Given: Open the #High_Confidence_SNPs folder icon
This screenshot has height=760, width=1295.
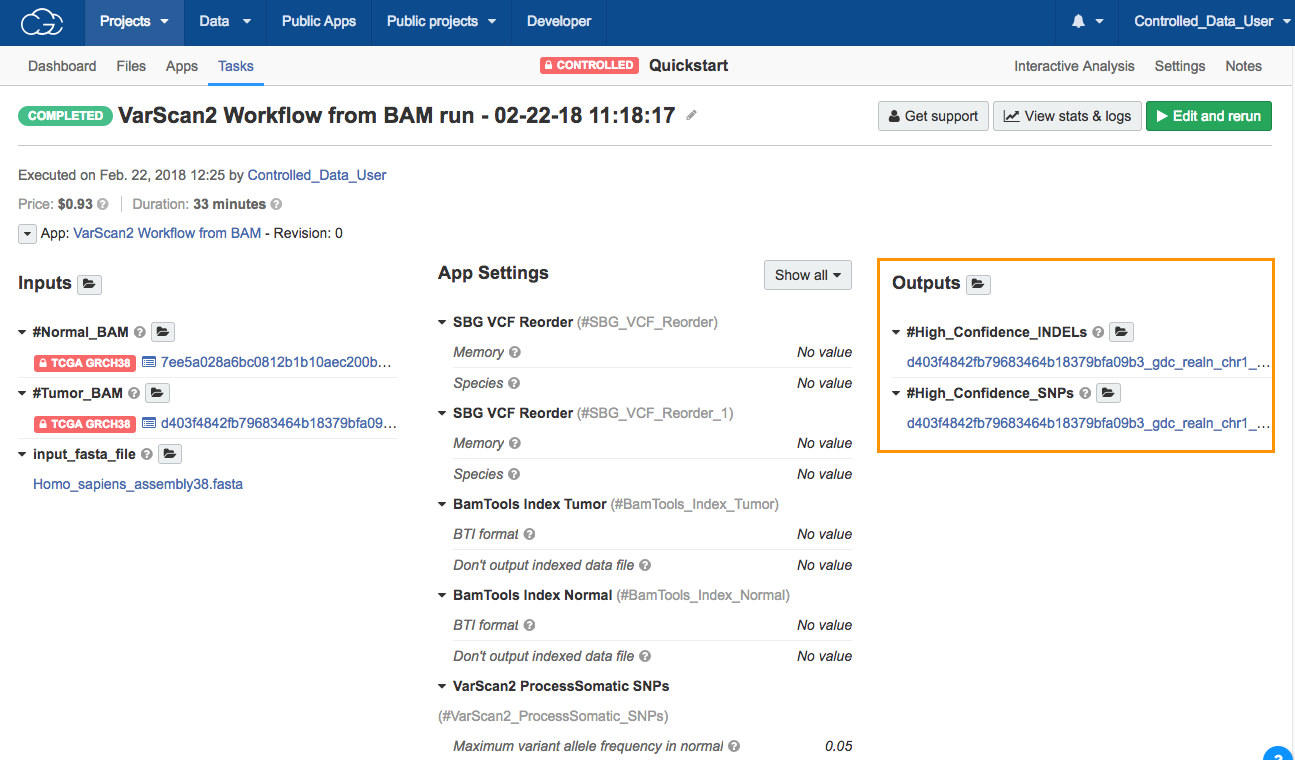Looking at the screenshot, I should pyautogui.click(x=1108, y=393).
